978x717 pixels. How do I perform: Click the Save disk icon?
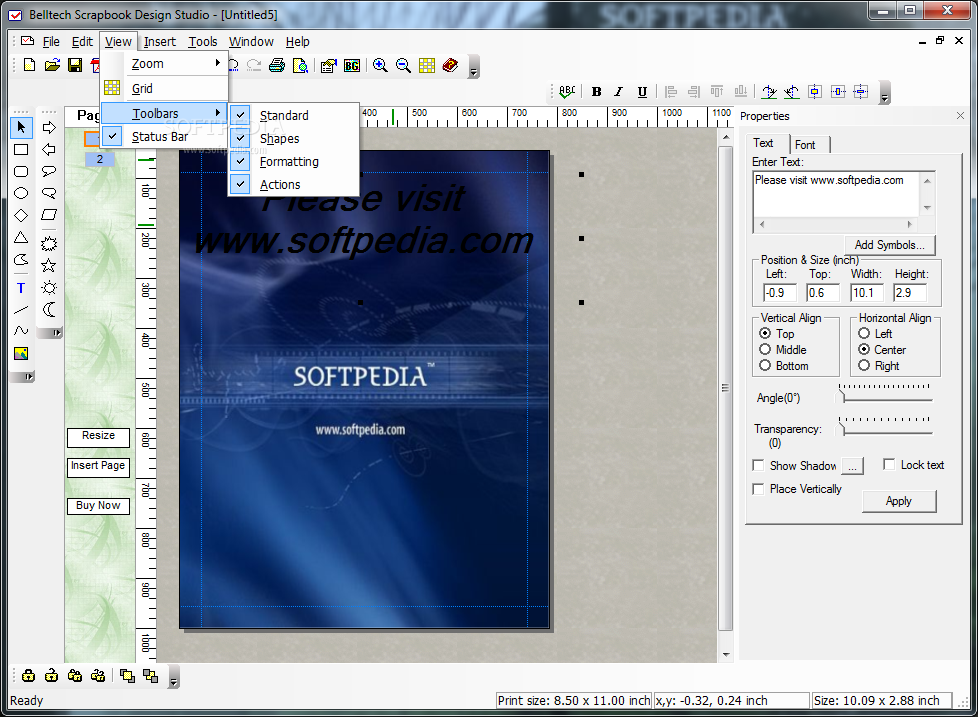click(75, 65)
